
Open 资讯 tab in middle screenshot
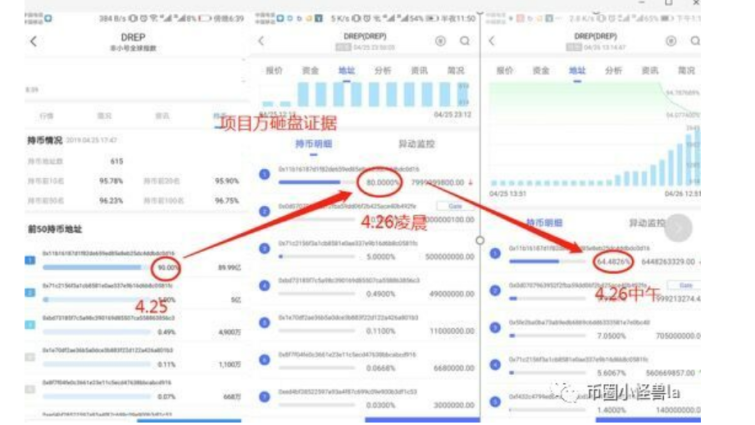tap(419, 71)
